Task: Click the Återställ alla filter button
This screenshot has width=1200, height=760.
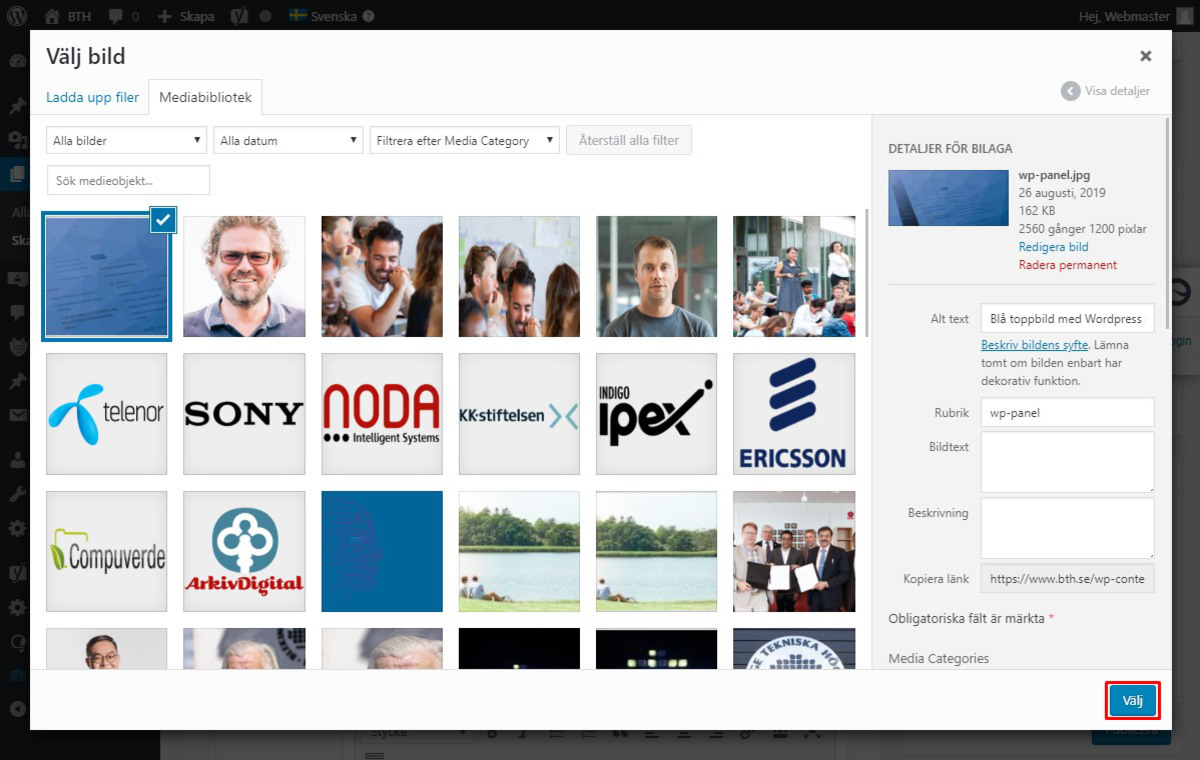Action: 629,140
